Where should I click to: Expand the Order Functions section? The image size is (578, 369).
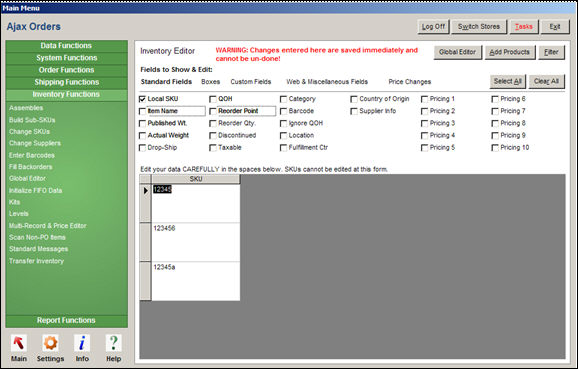tap(67, 70)
